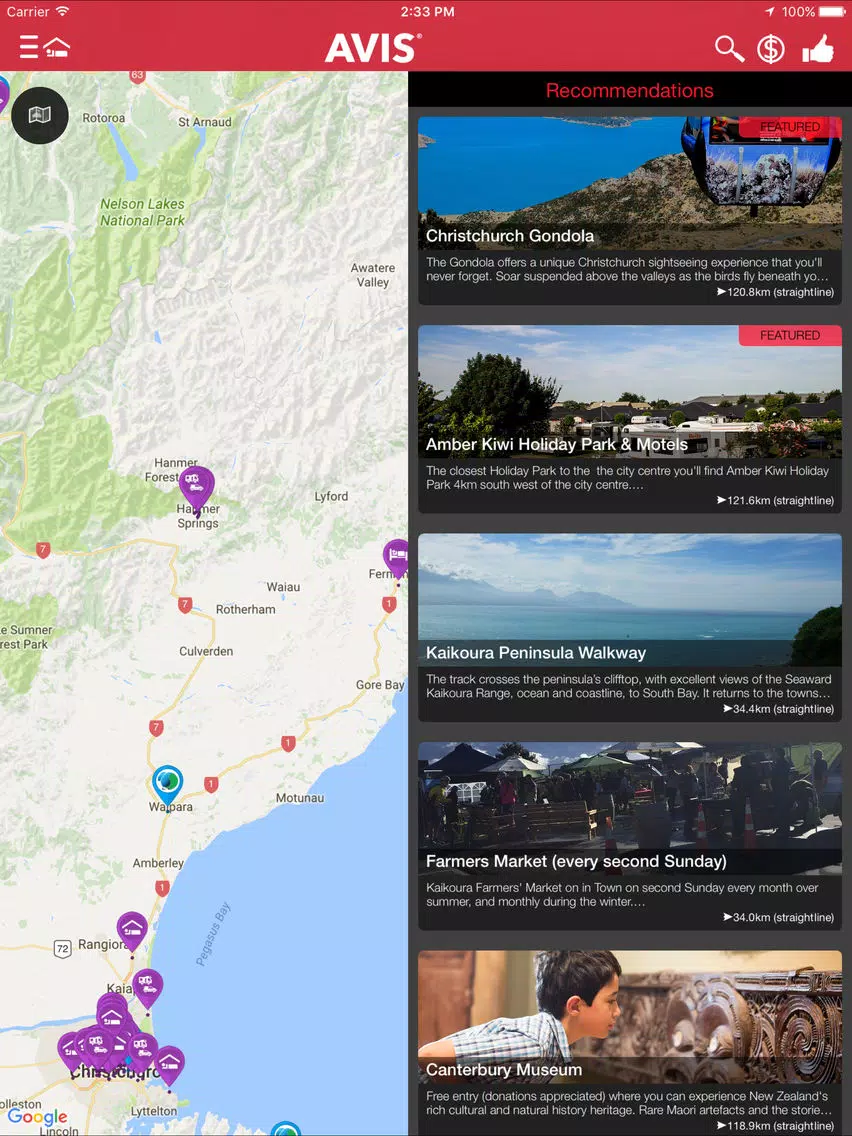Open the Kaikoura Peninsula Walkway photo
Viewport: 852px width, 1136px height.
(x=630, y=600)
